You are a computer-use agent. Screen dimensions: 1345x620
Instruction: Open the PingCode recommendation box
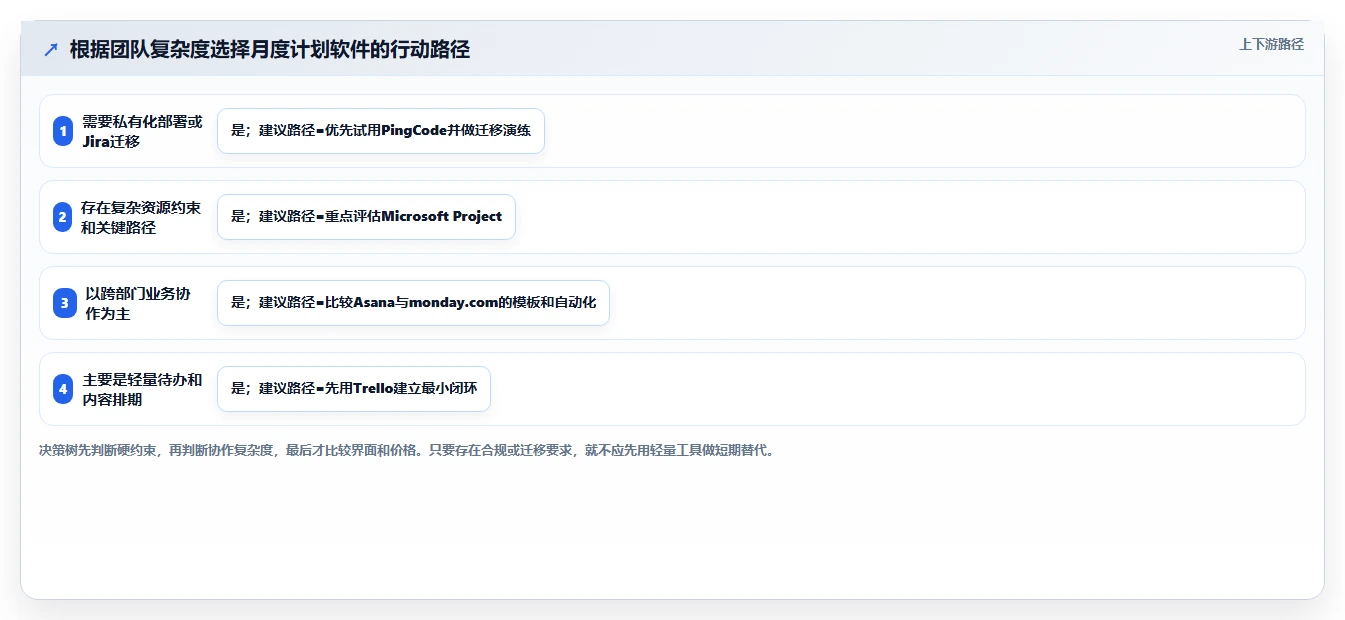click(x=381, y=131)
